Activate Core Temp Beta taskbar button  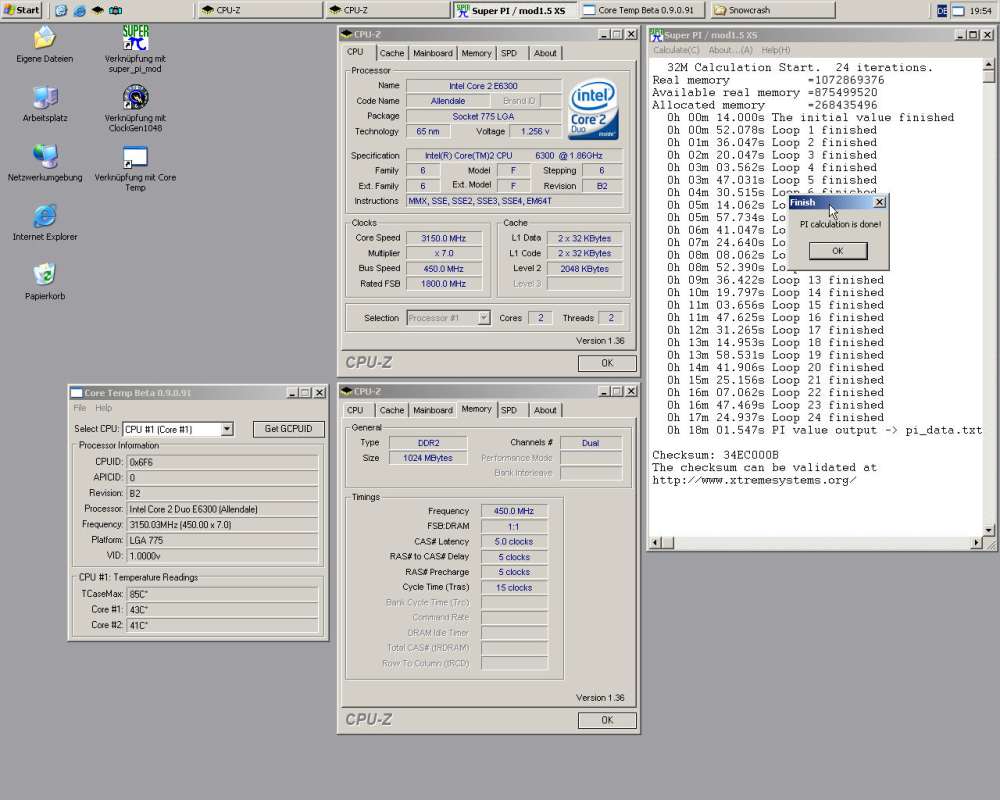[x=642, y=10]
